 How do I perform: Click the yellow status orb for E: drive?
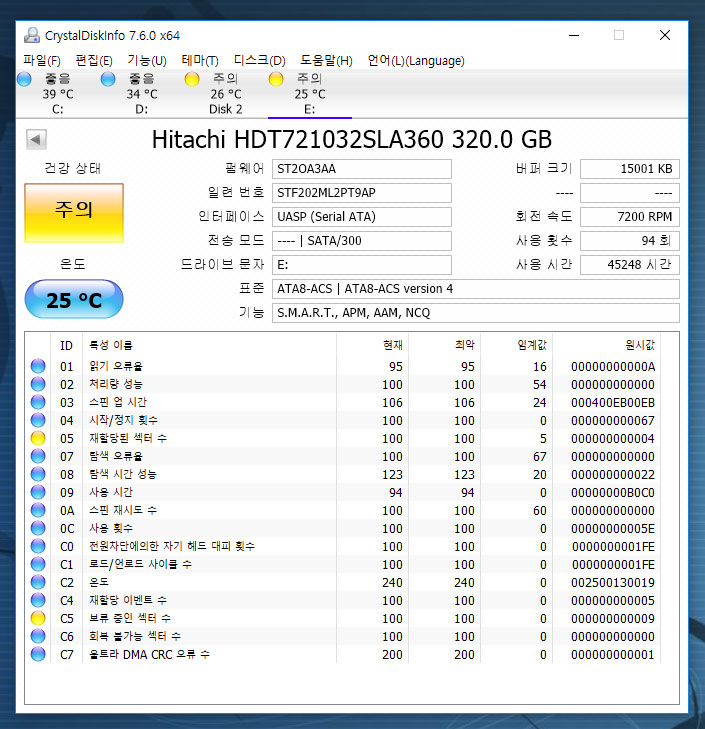pyautogui.click(x=276, y=79)
